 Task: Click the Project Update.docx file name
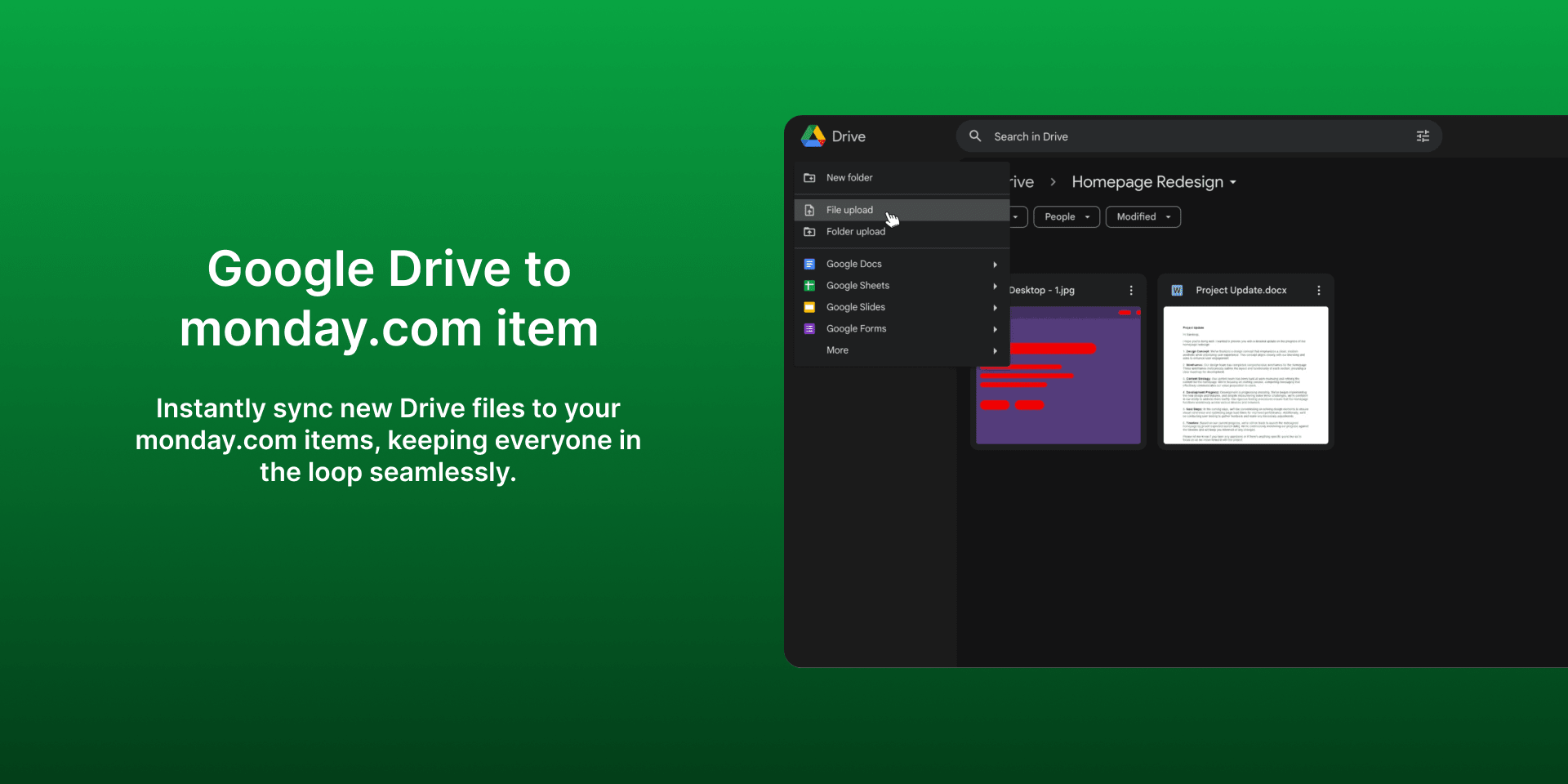[1241, 291]
